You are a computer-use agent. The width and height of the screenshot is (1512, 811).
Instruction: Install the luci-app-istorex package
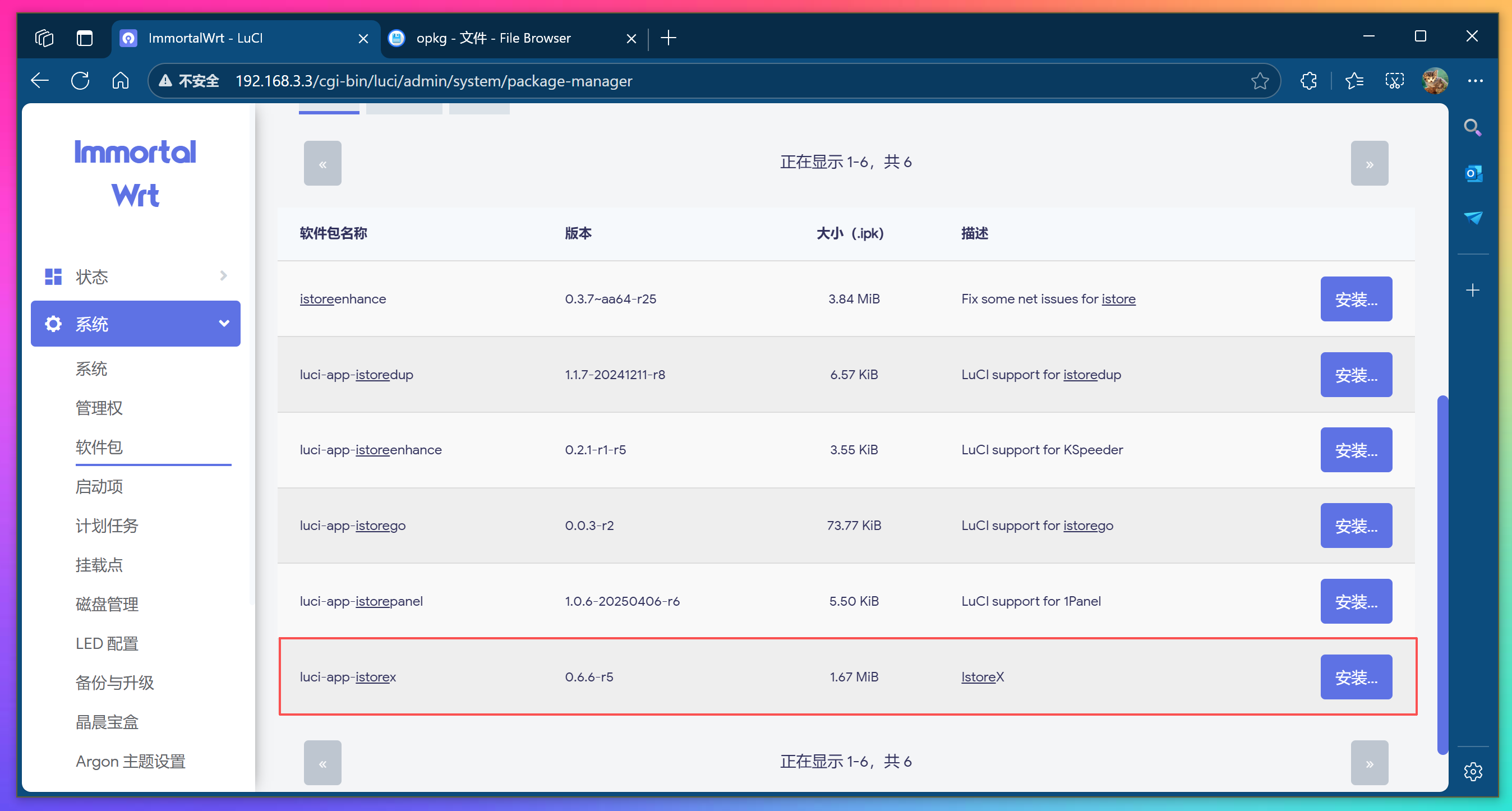pos(1356,677)
